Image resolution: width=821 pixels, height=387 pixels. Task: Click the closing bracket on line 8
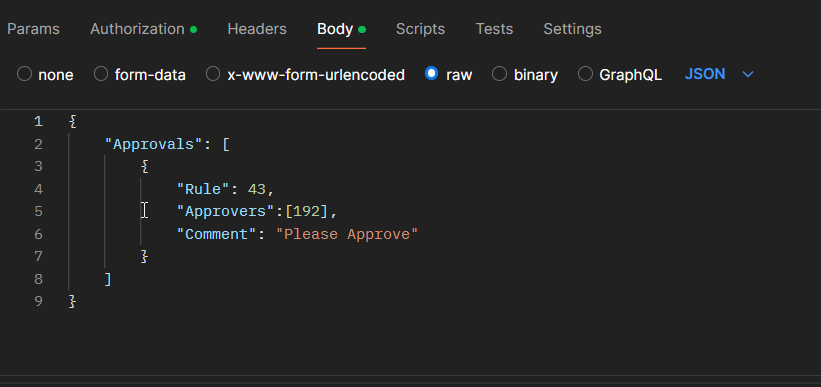[108, 279]
